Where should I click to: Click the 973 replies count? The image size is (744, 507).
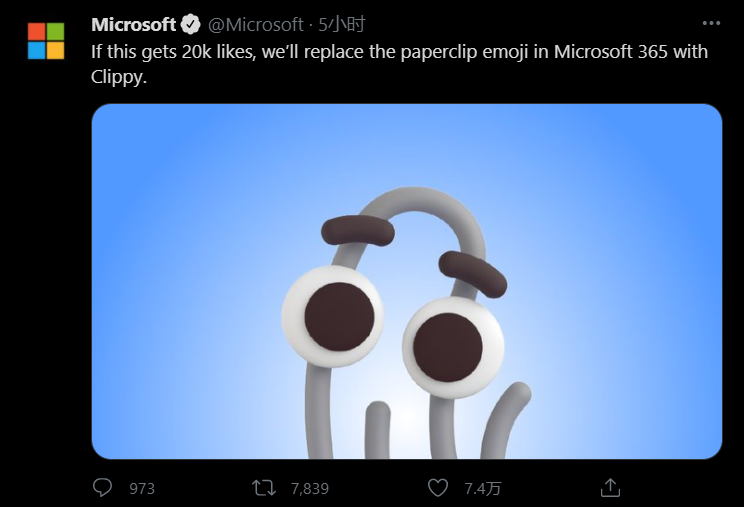coord(142,489)
